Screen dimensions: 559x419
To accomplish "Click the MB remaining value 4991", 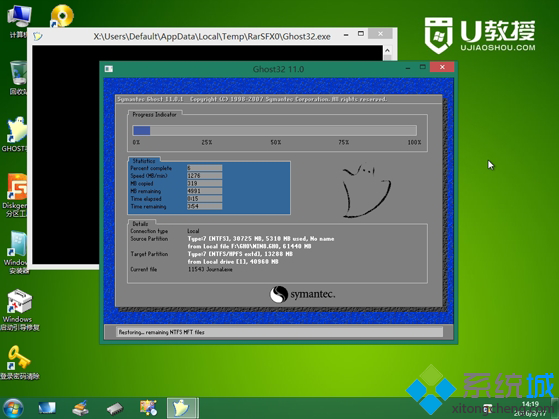I will pos(205,191).
